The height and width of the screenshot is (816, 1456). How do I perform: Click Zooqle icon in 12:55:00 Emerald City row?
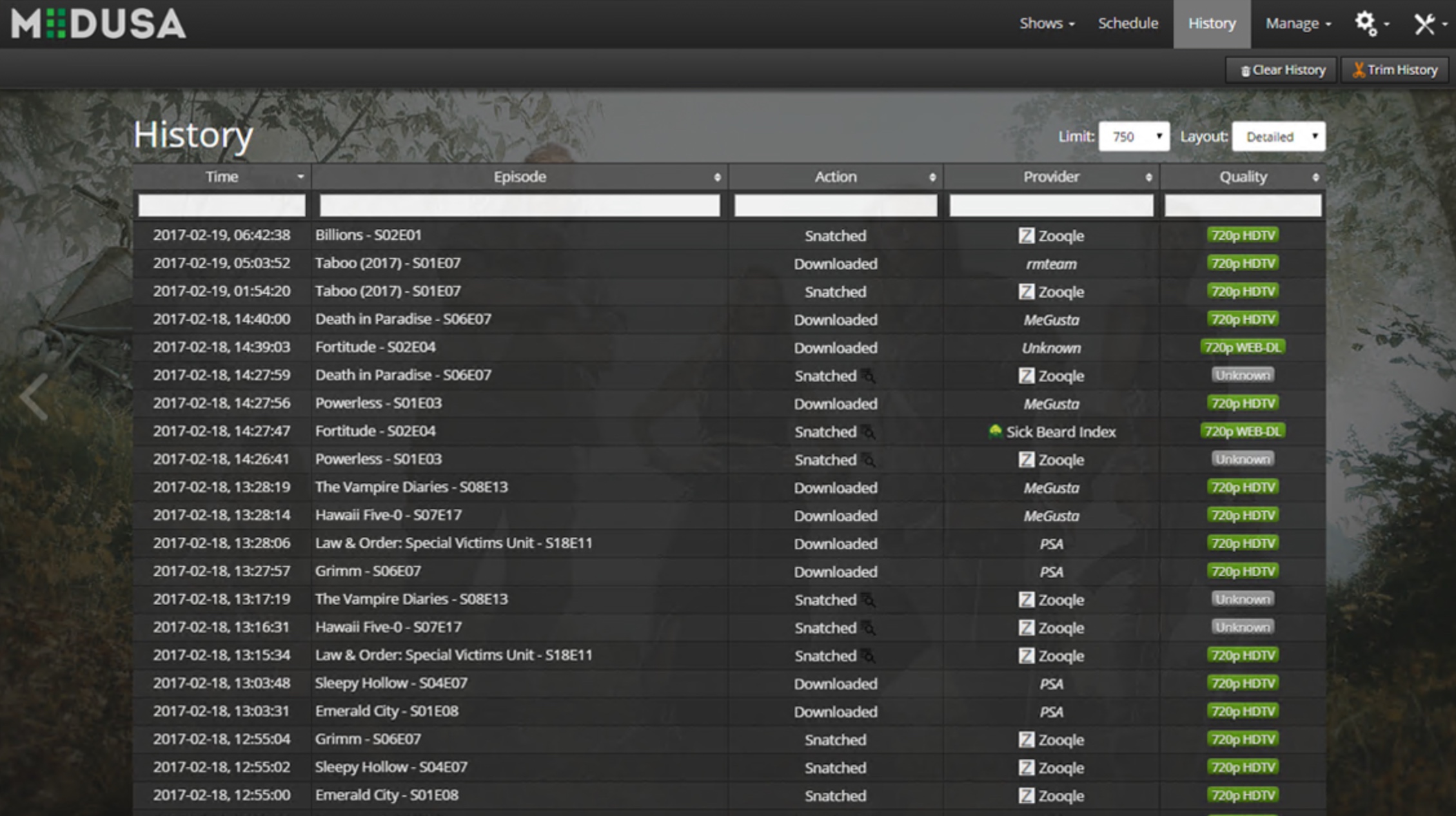pos(1027,795)
